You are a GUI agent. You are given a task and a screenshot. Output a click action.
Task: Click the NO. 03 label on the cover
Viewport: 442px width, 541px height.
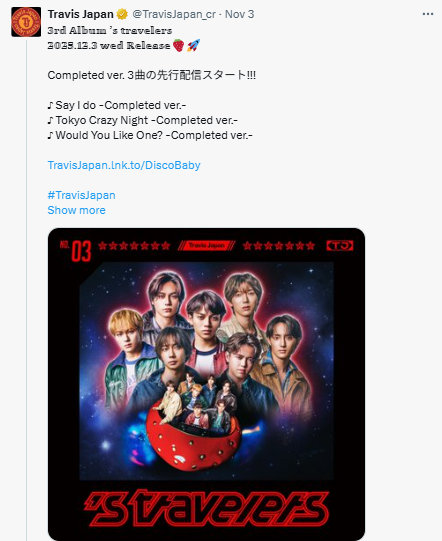(76, 250)
